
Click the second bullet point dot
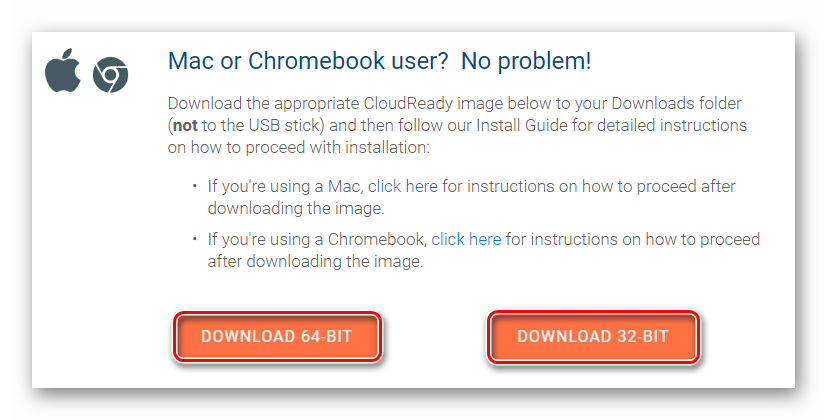[x=194, y=240]
